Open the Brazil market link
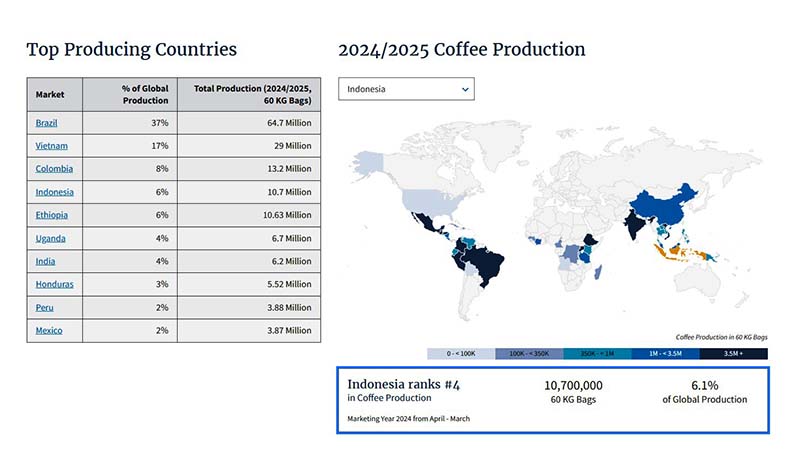Screen dimensions: 800x468 click(x=46, y=122)
